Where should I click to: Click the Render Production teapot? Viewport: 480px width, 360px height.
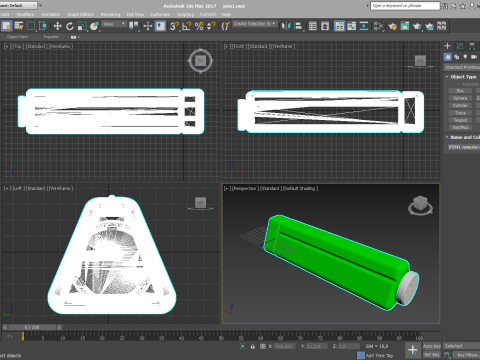click(x=417, y=26)
